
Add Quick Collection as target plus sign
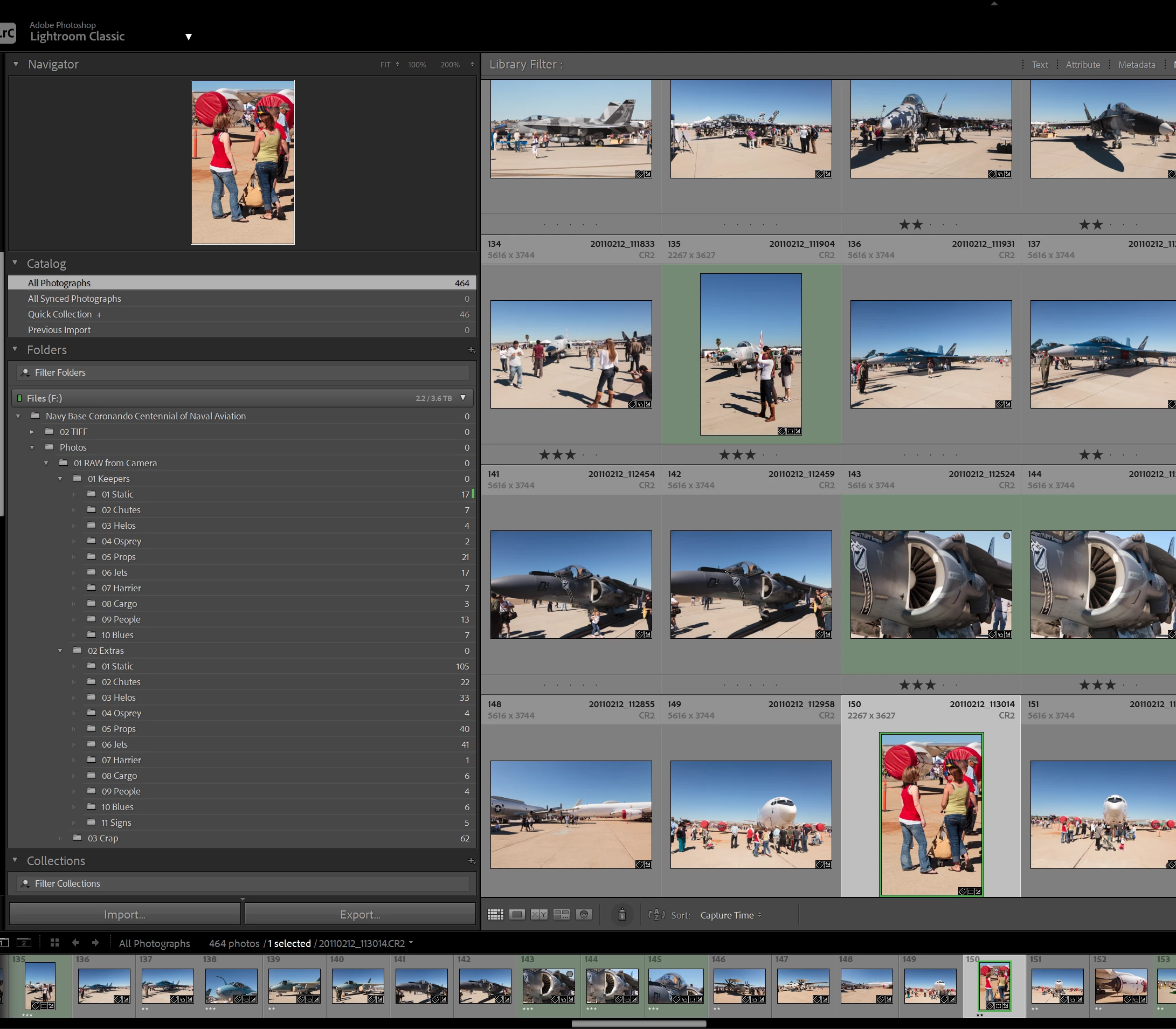click(99, 315)
